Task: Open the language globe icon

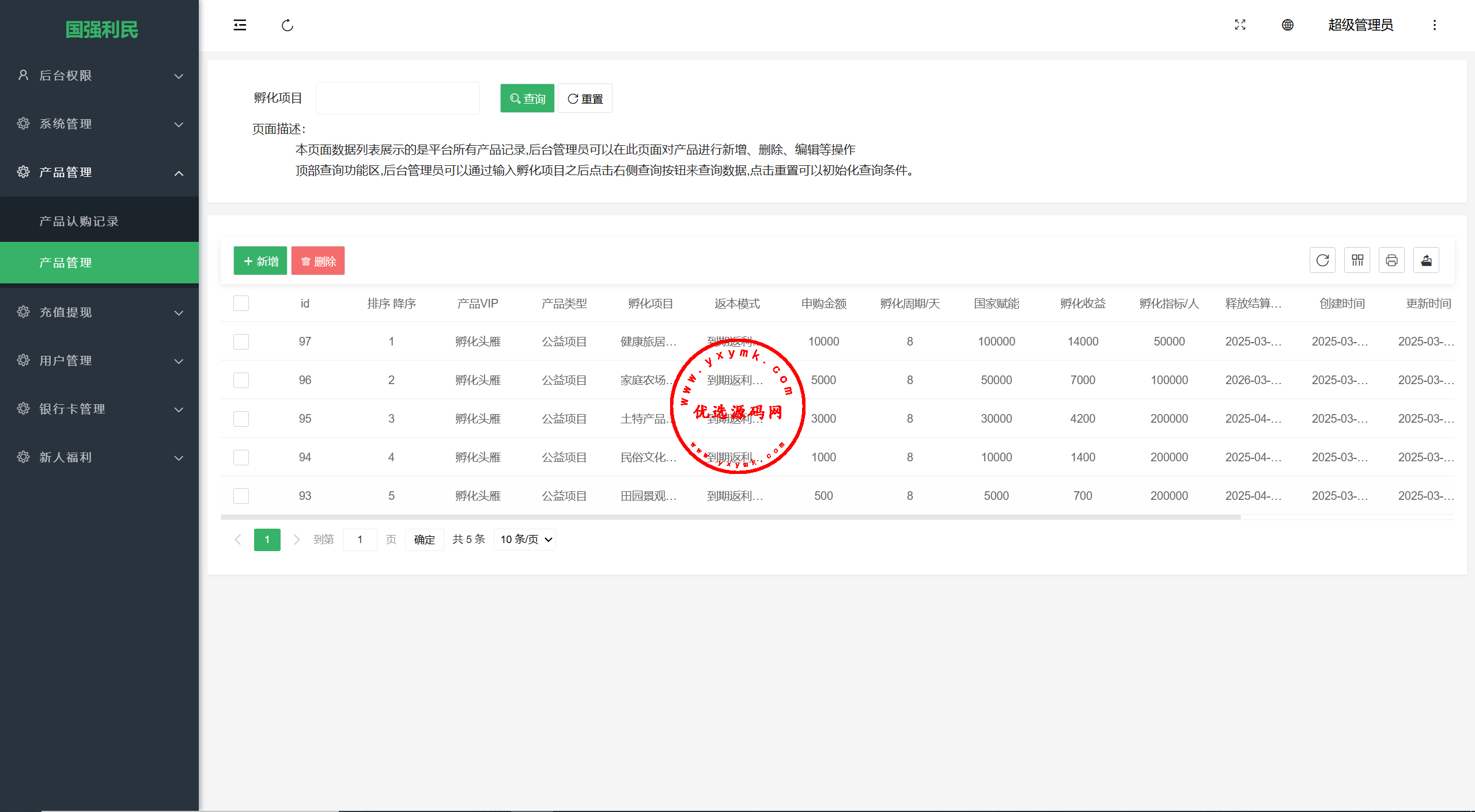Action: click(1287, 25)
